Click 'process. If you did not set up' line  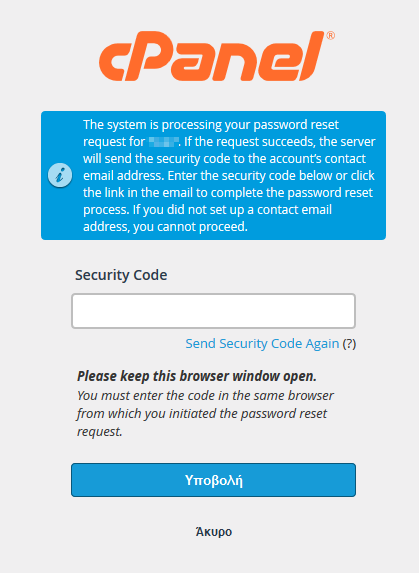[207, 210]
